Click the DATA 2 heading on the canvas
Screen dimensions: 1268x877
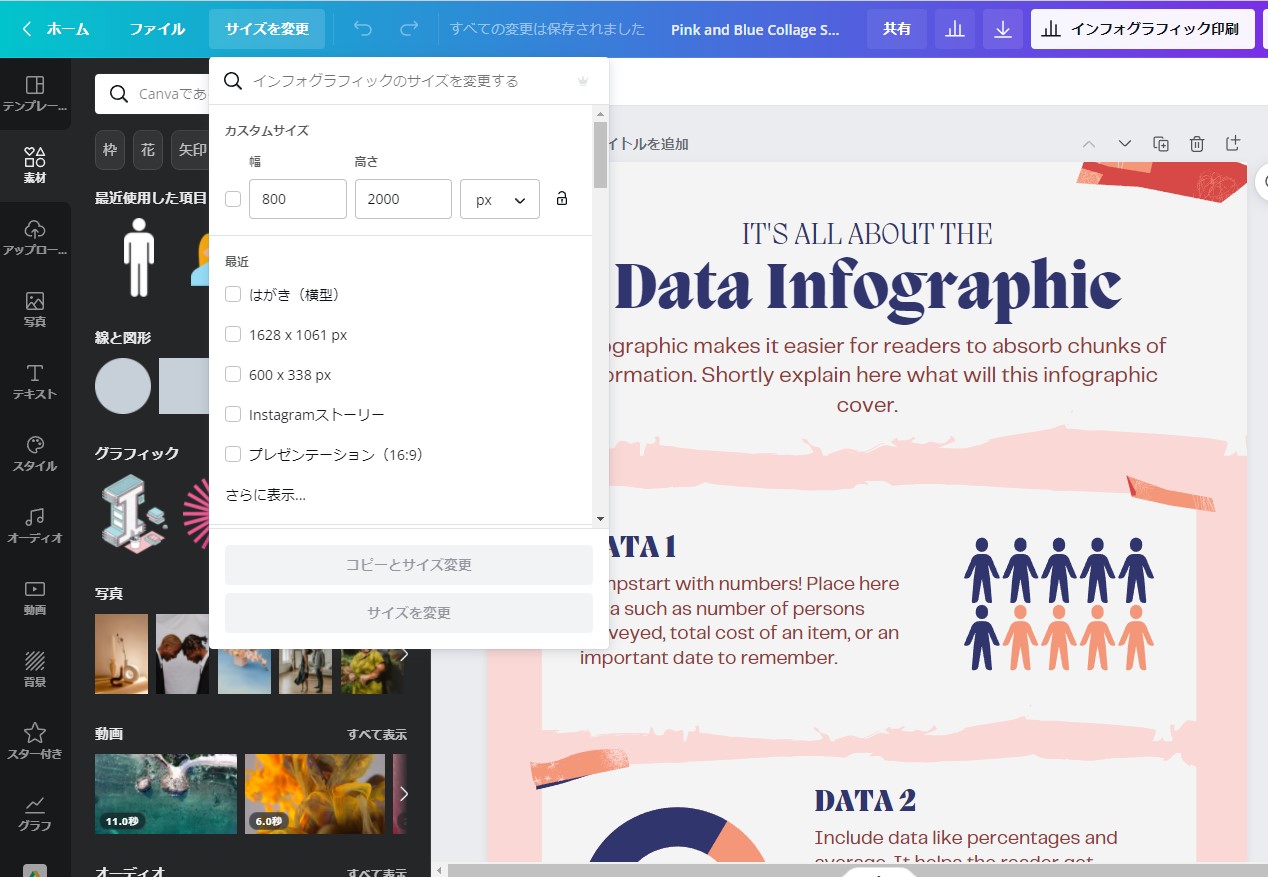click(x=865, y=801)
